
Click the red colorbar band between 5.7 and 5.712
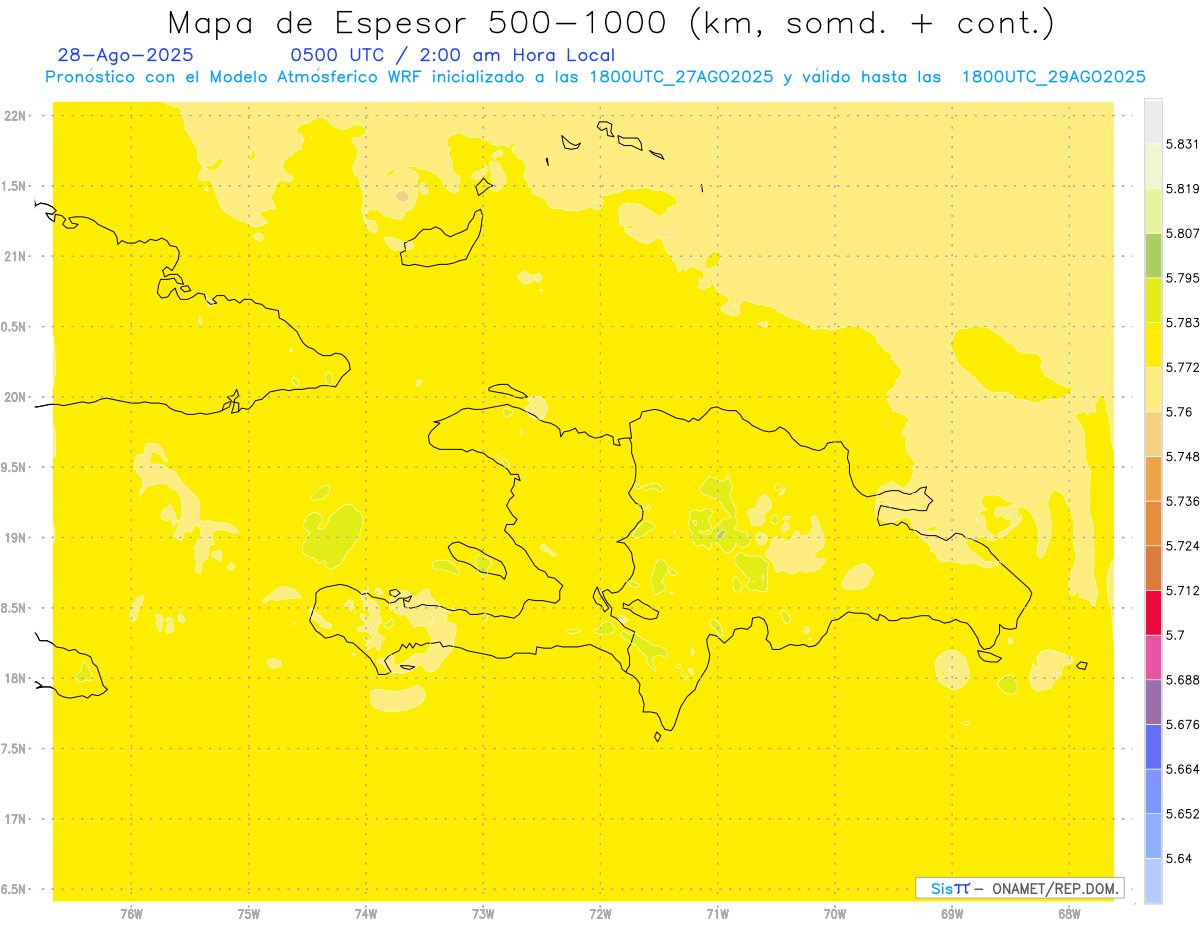pyautogui.click(x=1153, y=613)
